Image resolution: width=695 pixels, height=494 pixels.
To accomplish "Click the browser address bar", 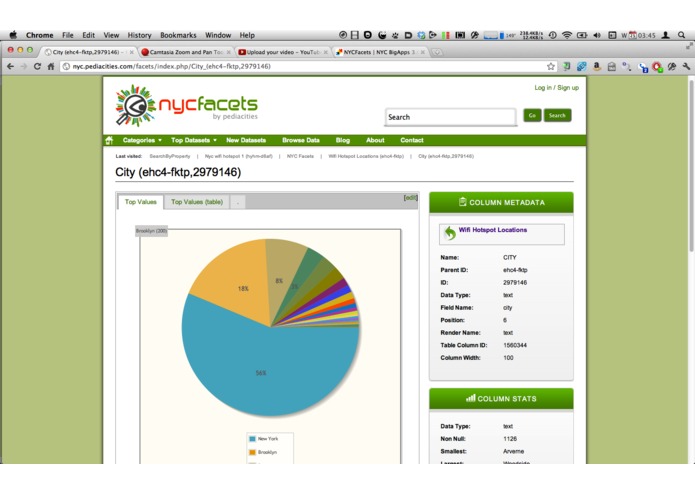I will [x=308, y=66].
